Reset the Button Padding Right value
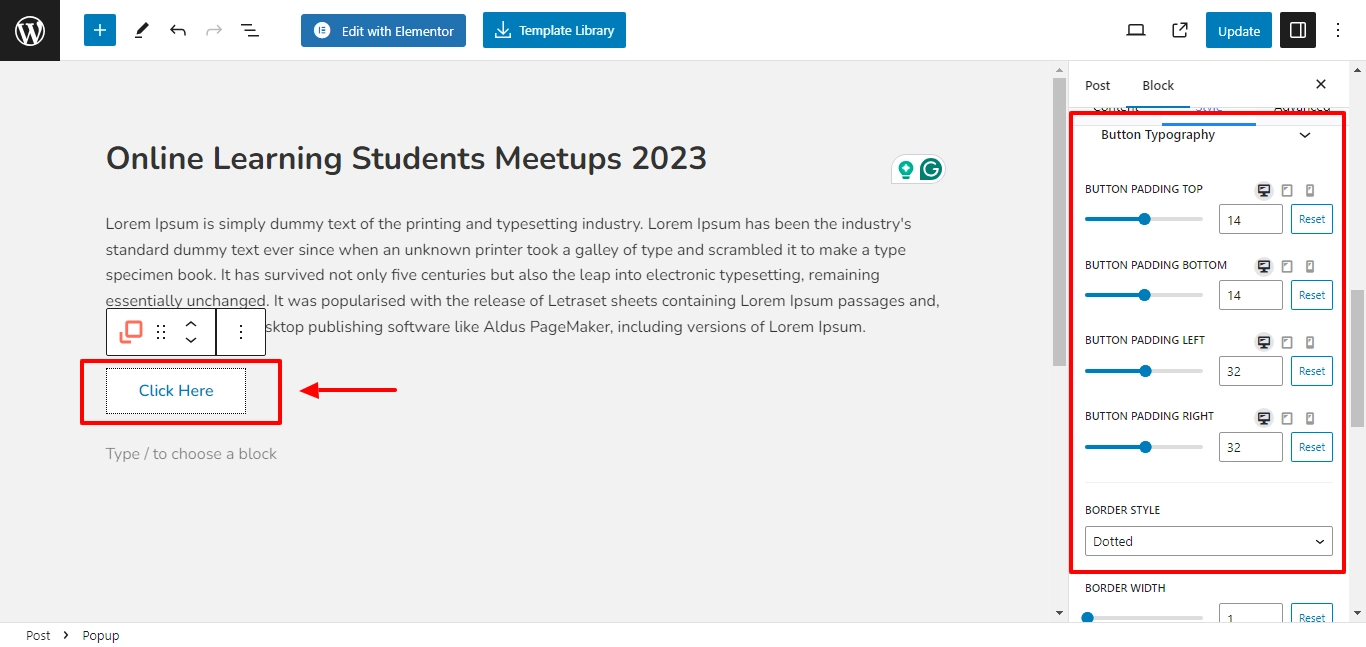Viewport: 1366px width, 647px height. pos(1312,447)
